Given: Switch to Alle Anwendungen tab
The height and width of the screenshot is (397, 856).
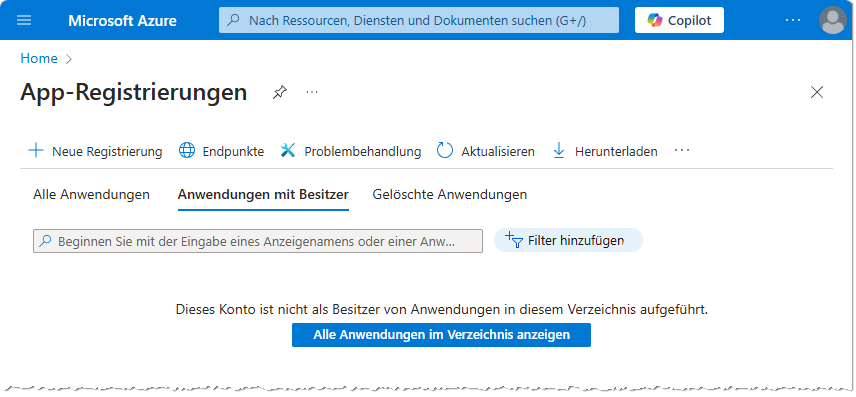Looking at the screenshot, I should tap(91, 194).
